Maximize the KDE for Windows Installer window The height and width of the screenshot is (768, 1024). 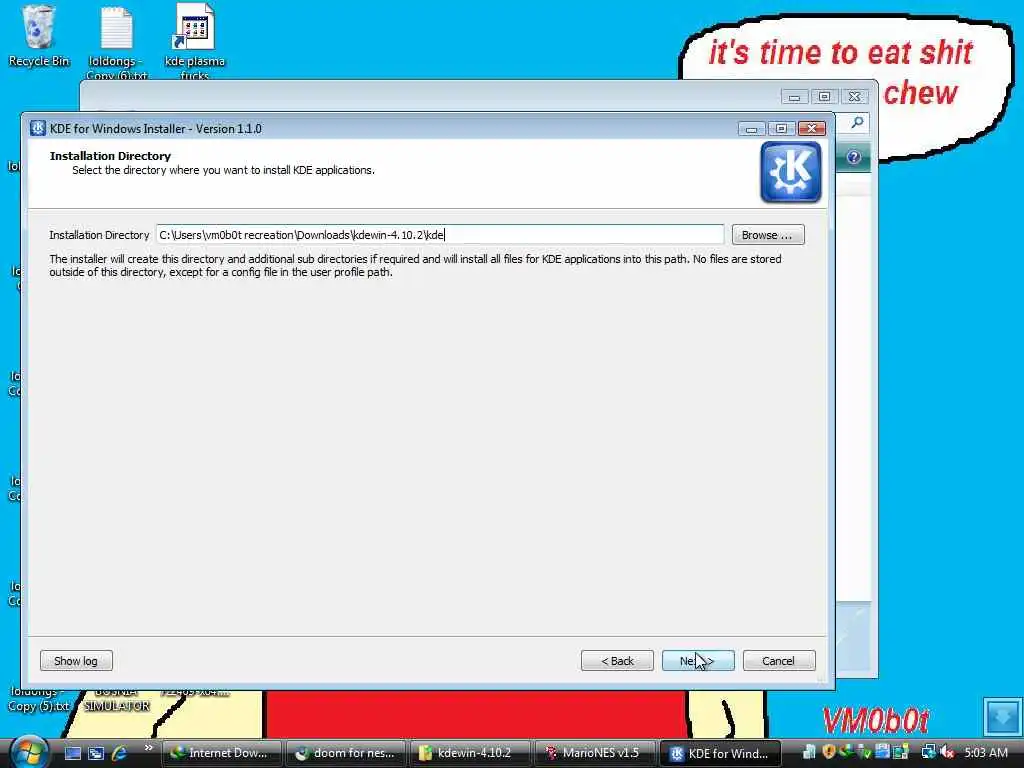[x=781, y=128]
